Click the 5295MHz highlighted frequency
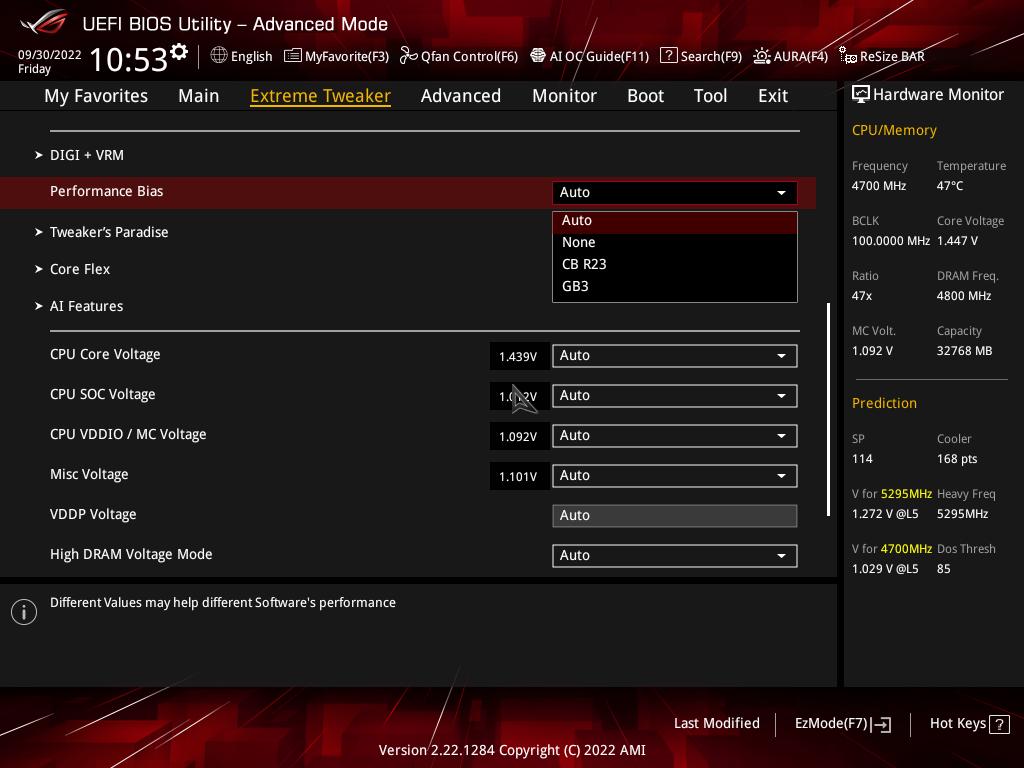Screen dimensions: 1024x768 click(x=906, y=494)
